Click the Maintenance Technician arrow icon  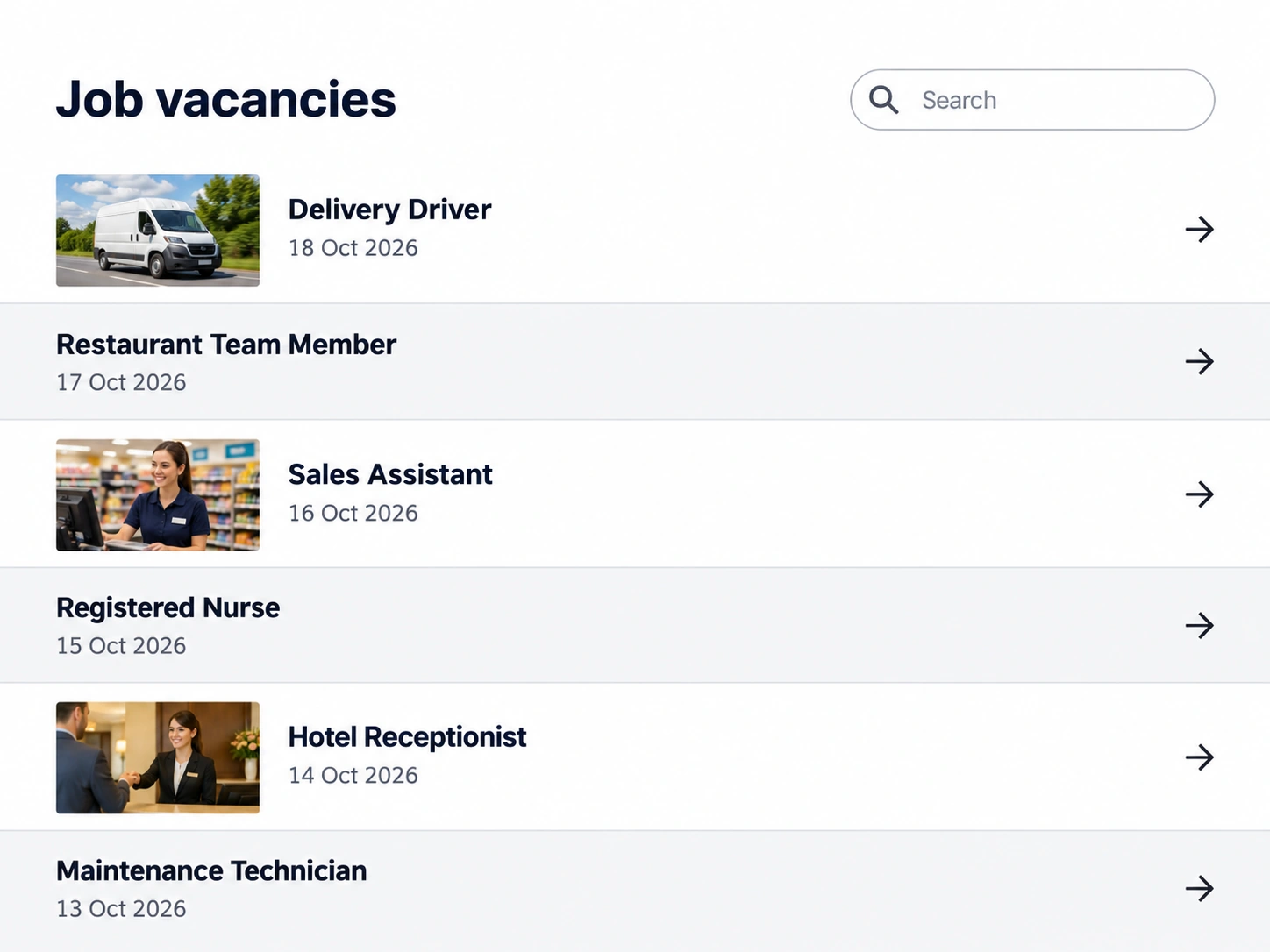[x=1199, y=889]
